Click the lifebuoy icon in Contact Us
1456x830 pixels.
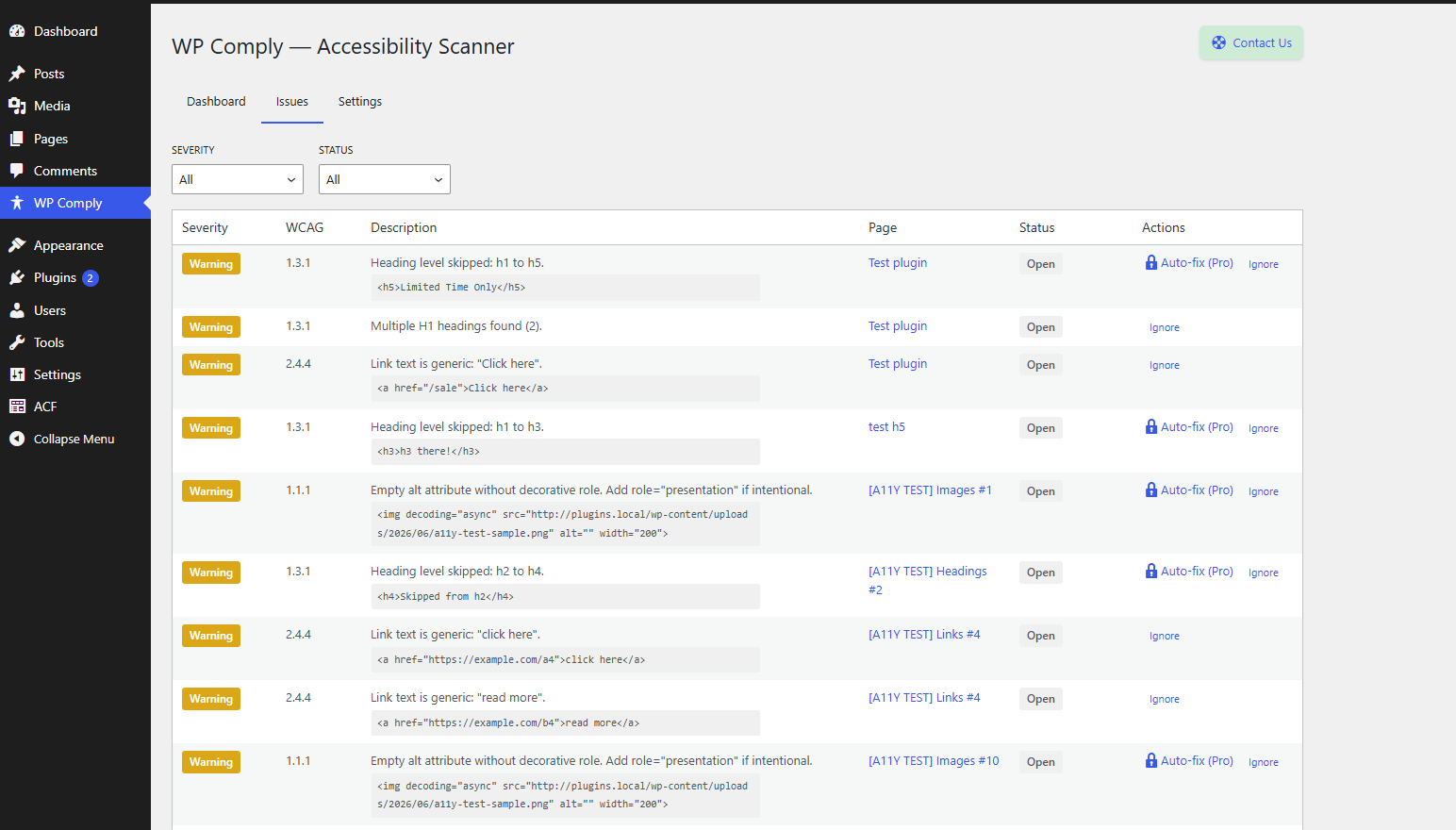(1219, 42)
